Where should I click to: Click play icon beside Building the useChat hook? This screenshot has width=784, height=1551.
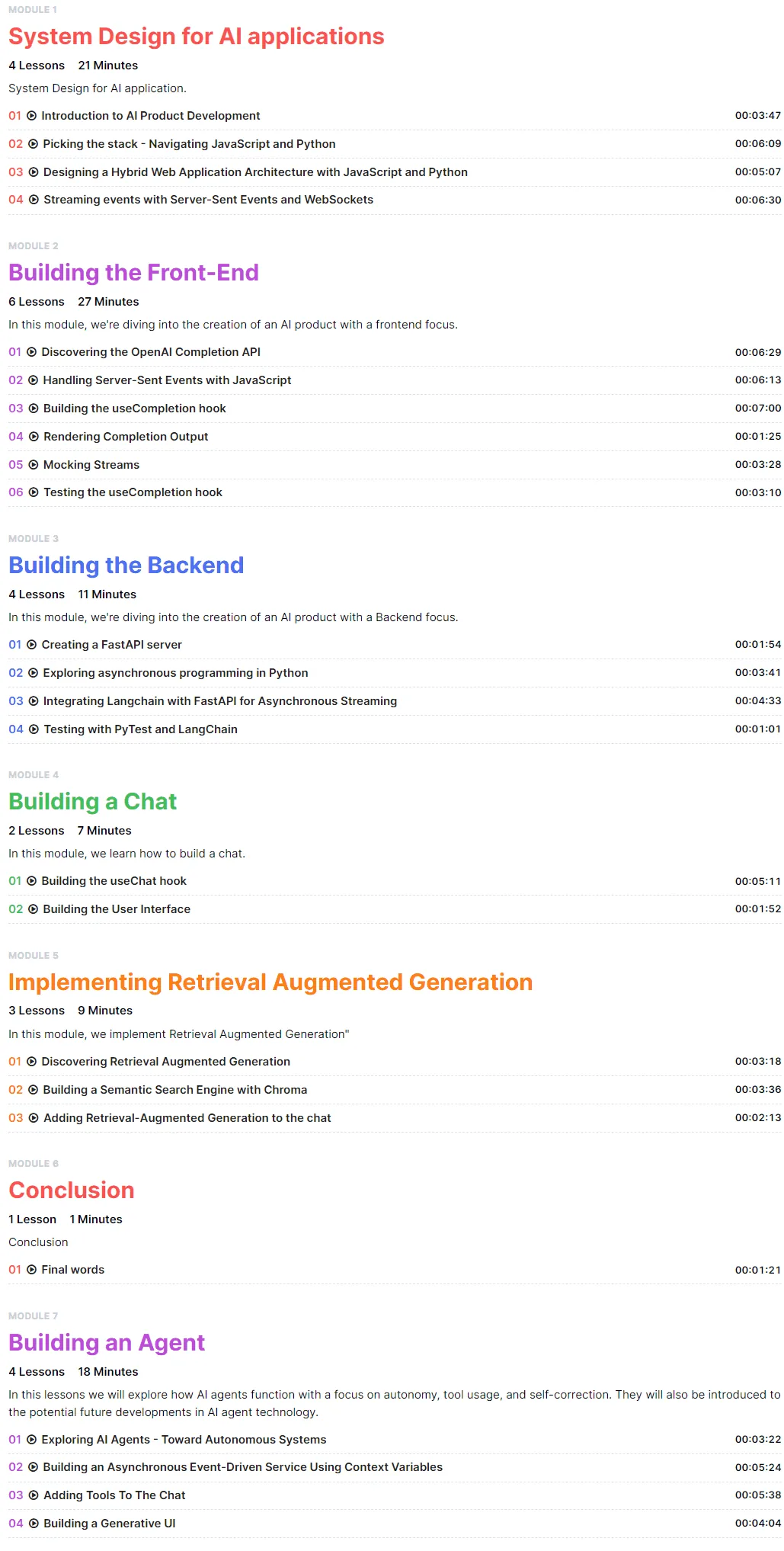(x=31, y=881)
